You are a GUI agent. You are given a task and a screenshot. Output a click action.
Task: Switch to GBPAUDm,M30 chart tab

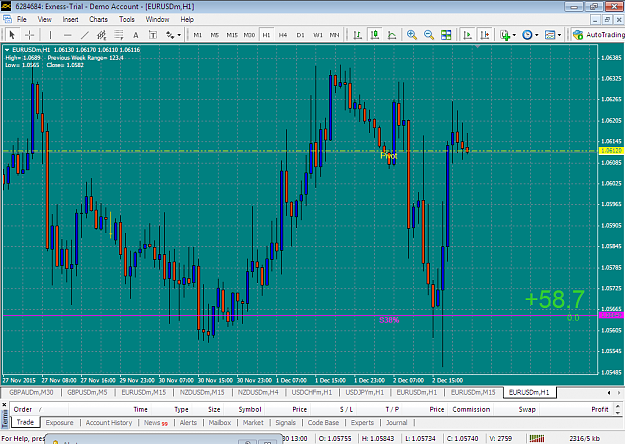31,392
